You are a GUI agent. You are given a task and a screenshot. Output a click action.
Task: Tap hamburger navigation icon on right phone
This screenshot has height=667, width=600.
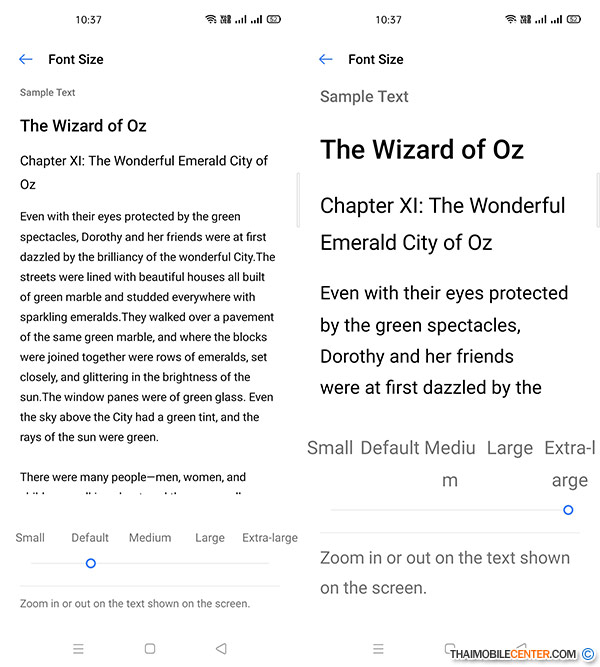coord(378,649)
